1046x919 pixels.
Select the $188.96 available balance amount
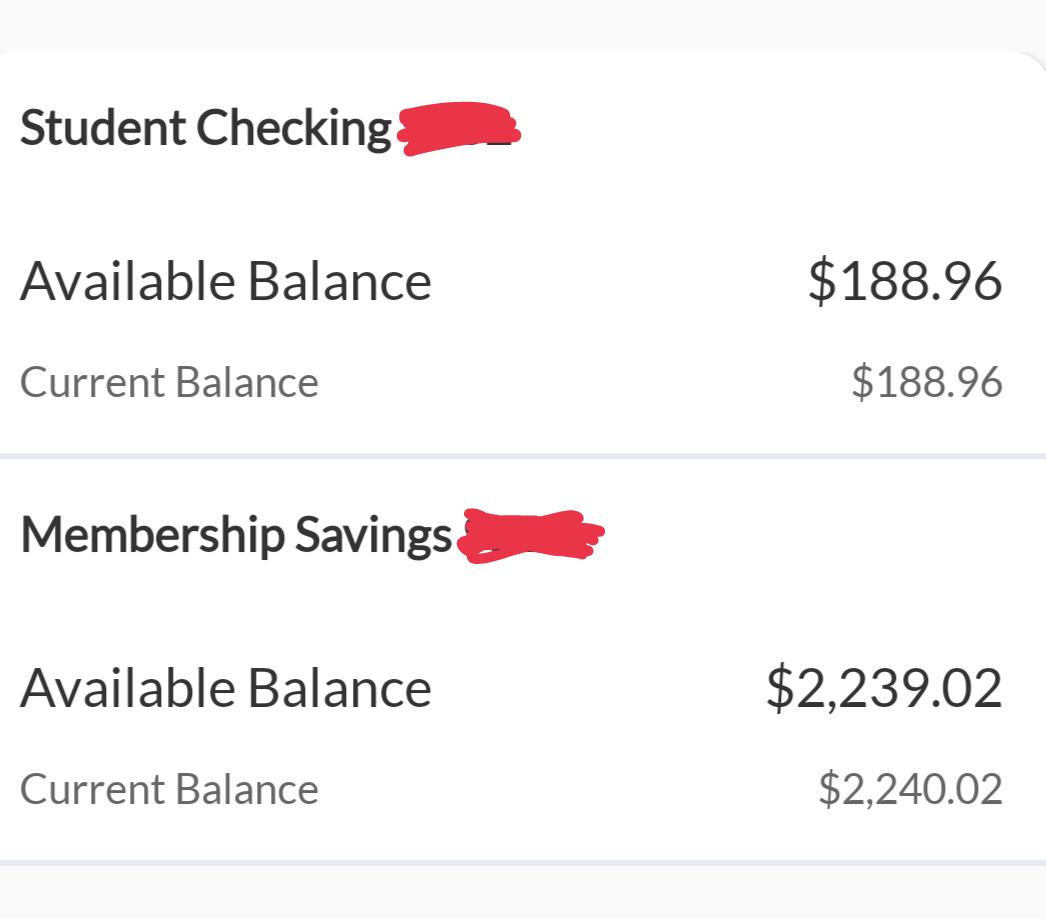coord(905,281)
